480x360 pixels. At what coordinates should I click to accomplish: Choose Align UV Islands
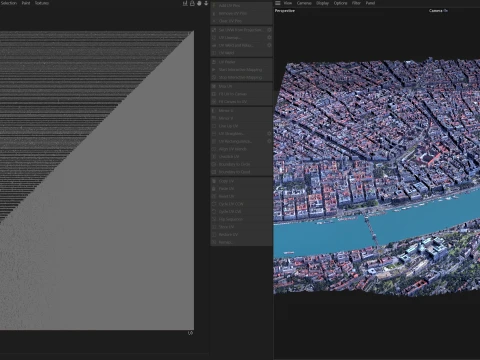[x=242, y=149]
